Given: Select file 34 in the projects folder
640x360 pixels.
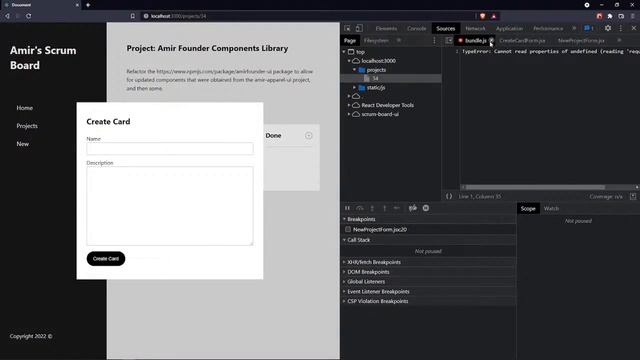Looking at the screenshot, I should click(x=375, y=78).
